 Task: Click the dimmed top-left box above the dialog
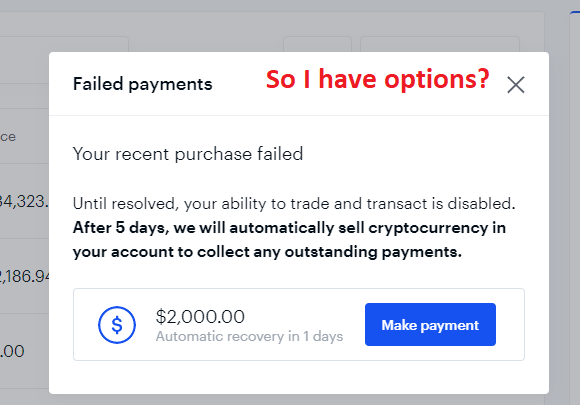[64, 44]
